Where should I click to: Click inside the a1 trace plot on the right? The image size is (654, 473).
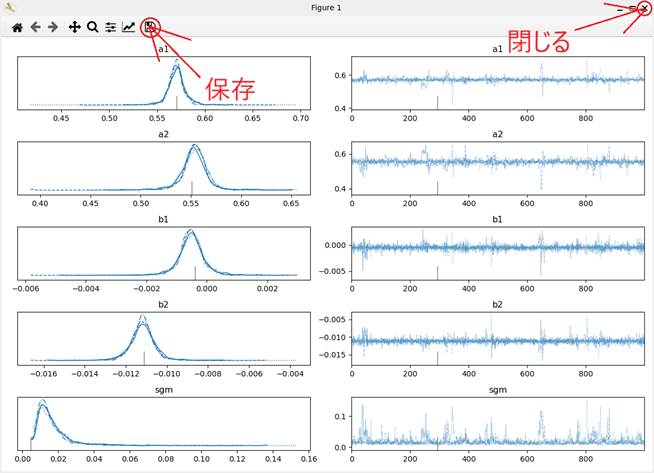[498, 82]
